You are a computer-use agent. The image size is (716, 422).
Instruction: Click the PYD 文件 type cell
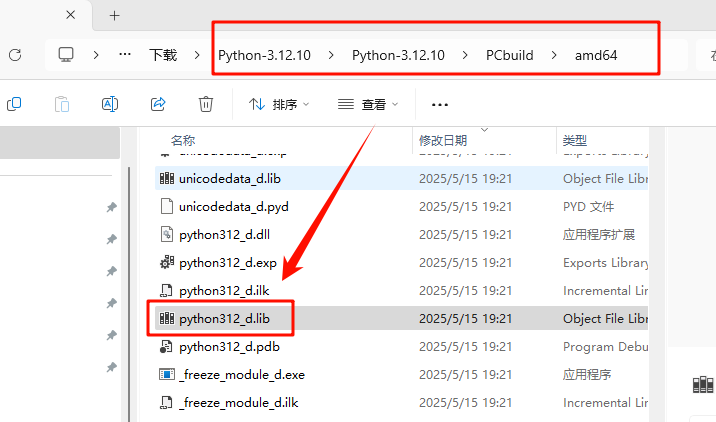(x=588, y=206)
